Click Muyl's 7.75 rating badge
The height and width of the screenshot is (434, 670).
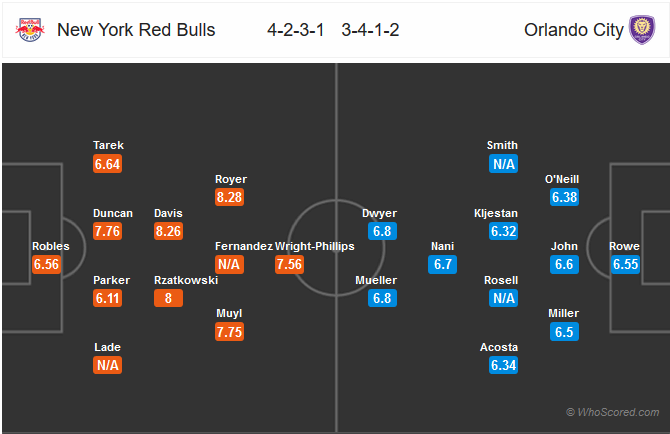229,331
